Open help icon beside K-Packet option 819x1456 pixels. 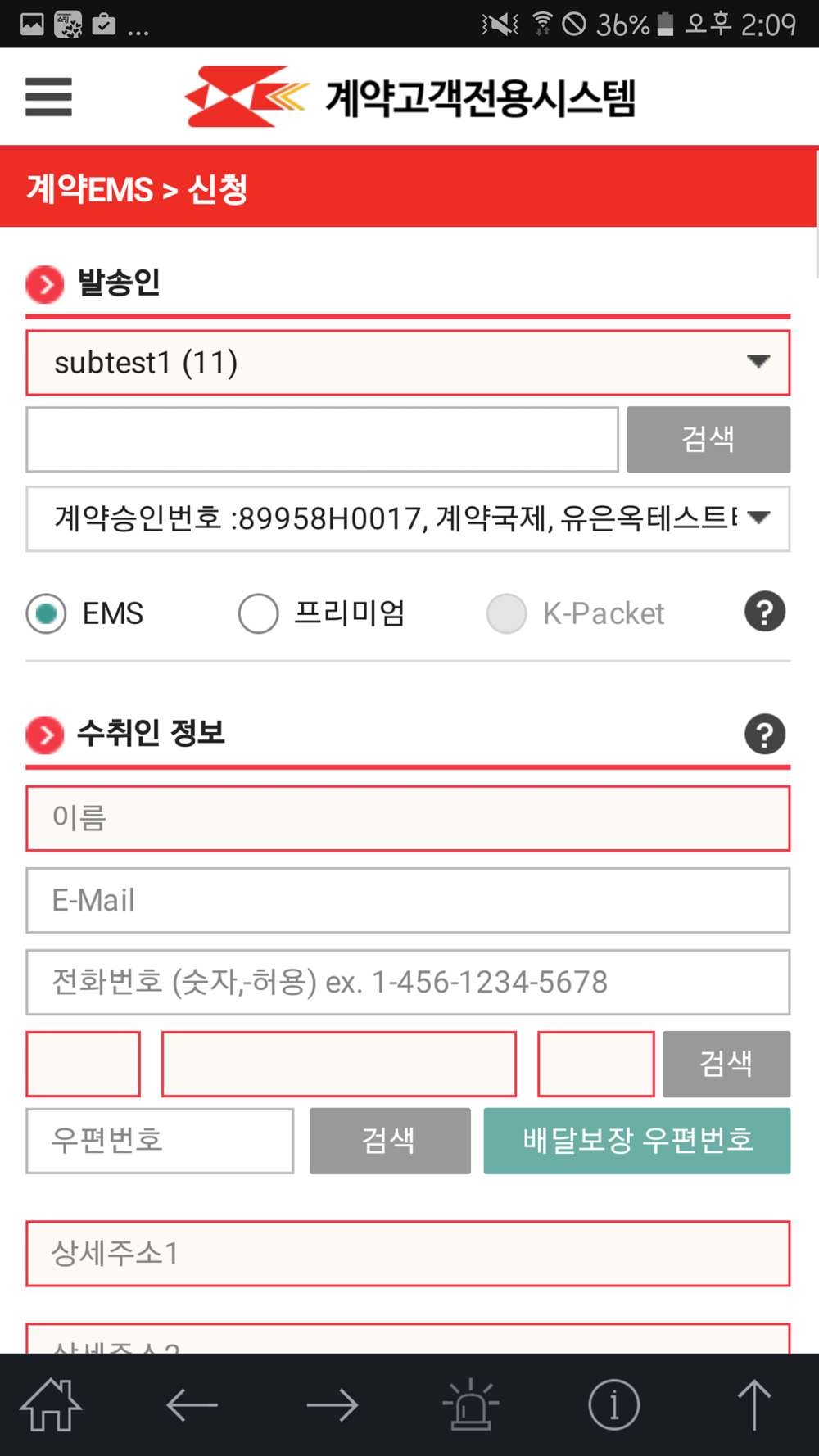(x=765, y=612)
